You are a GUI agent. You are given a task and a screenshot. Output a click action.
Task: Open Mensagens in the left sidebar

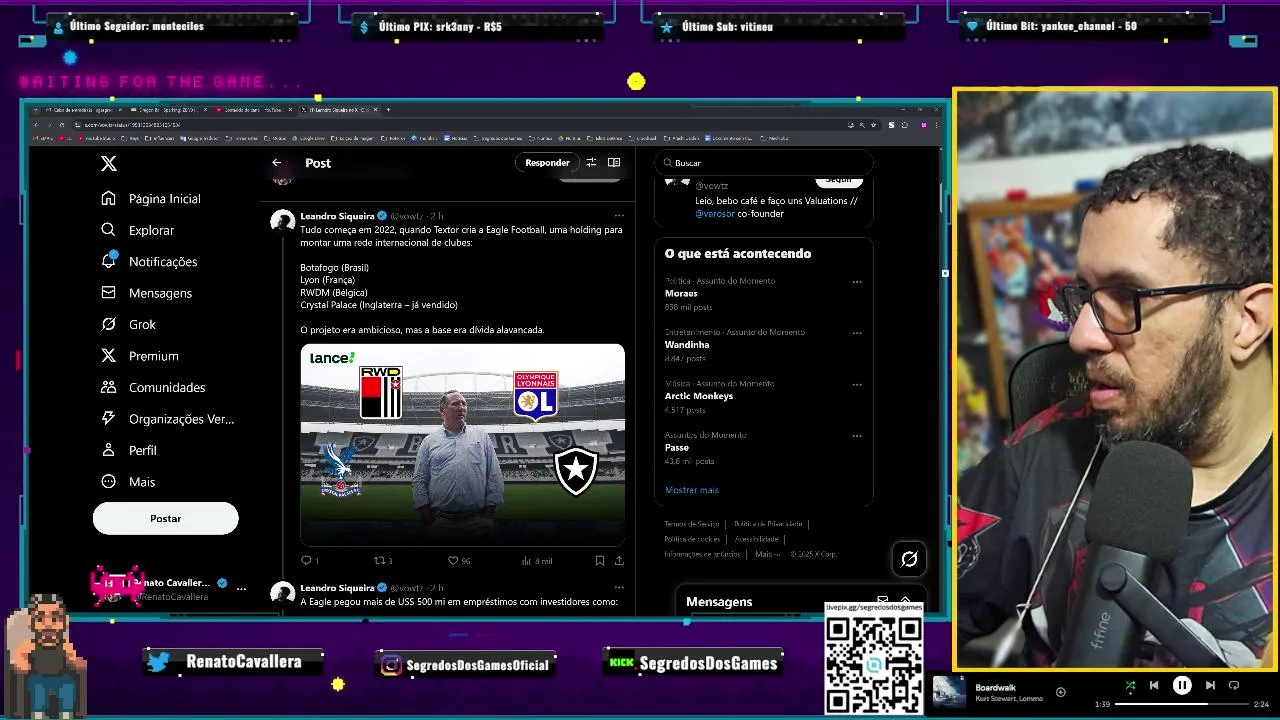pyautogui.click(x=147, y=293)
